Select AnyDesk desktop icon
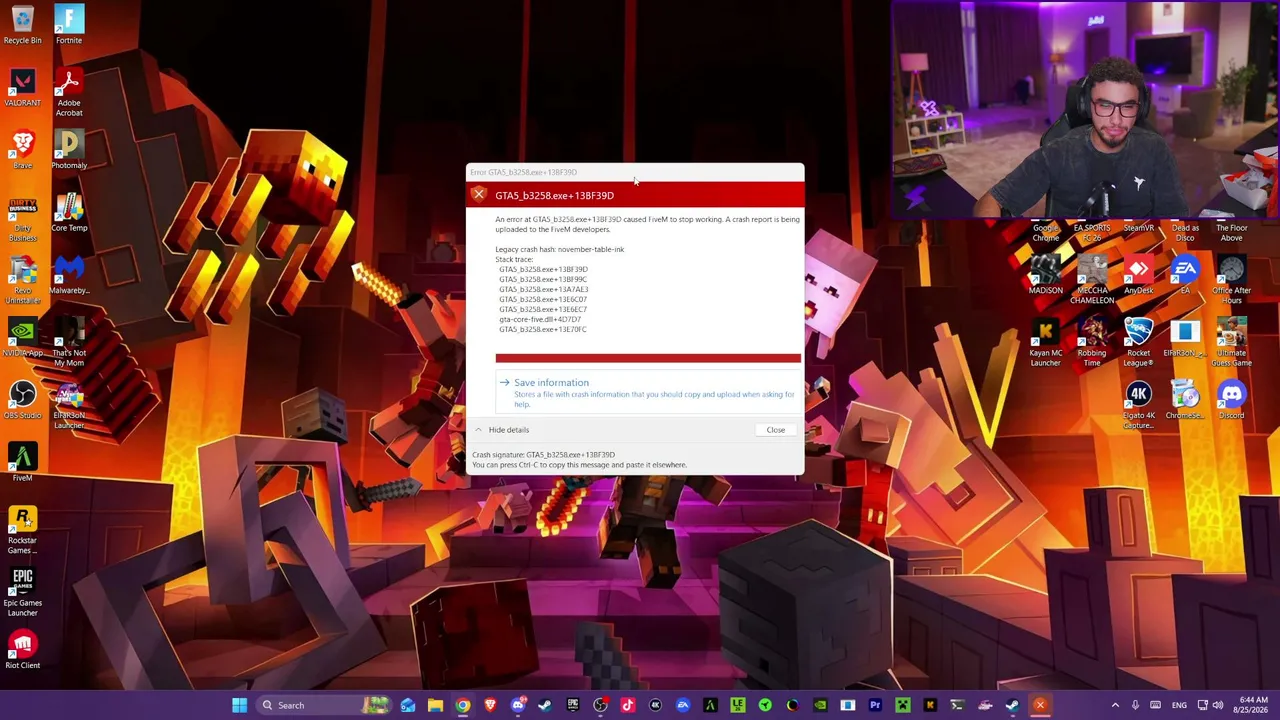Viewport: 1280px width, 720px height. coord(1138,276)
